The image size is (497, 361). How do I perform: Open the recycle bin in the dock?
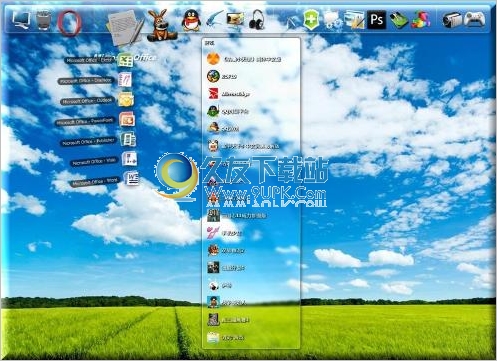[44, 20]
